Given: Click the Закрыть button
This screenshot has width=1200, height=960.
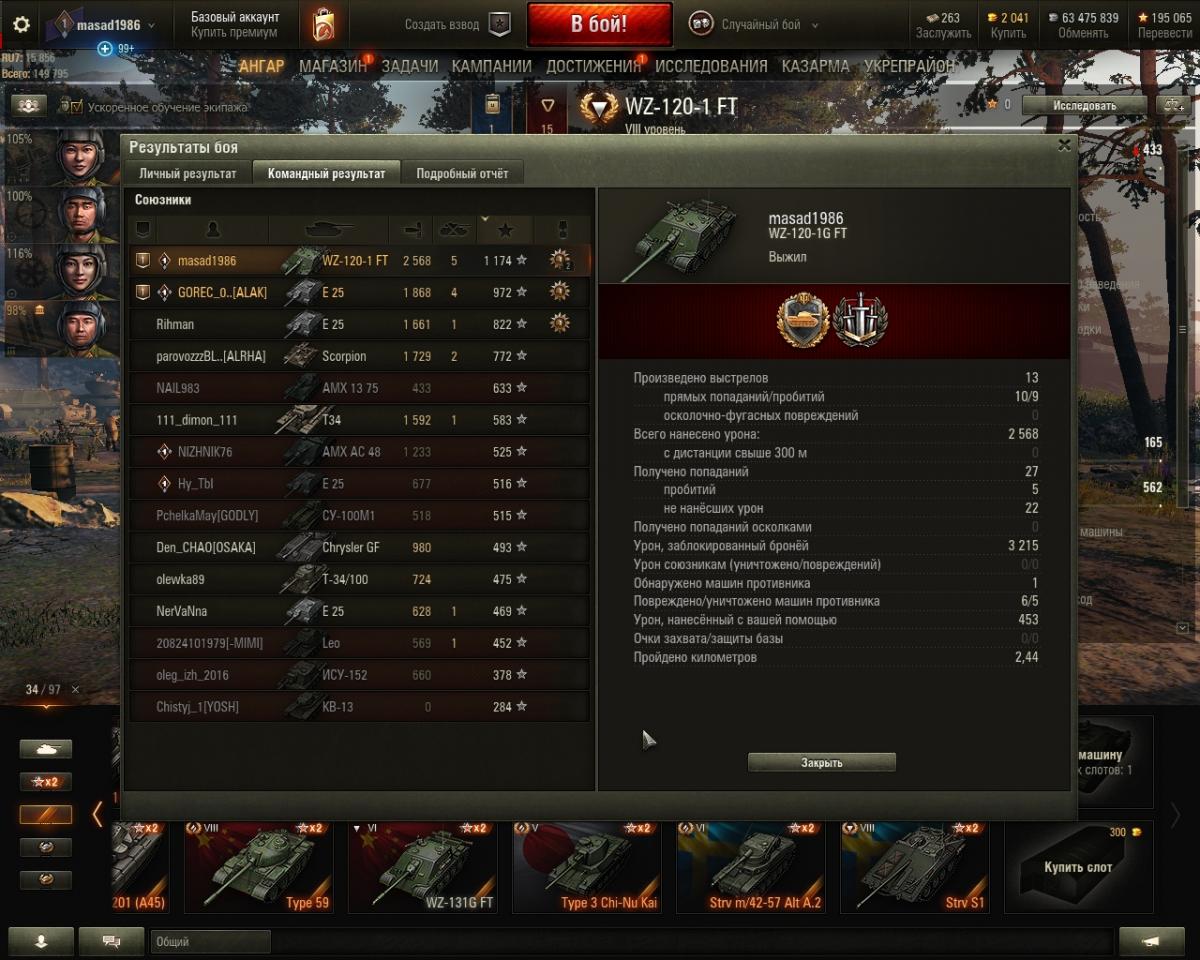Looking at the screenshot, I should pos(822,762).
